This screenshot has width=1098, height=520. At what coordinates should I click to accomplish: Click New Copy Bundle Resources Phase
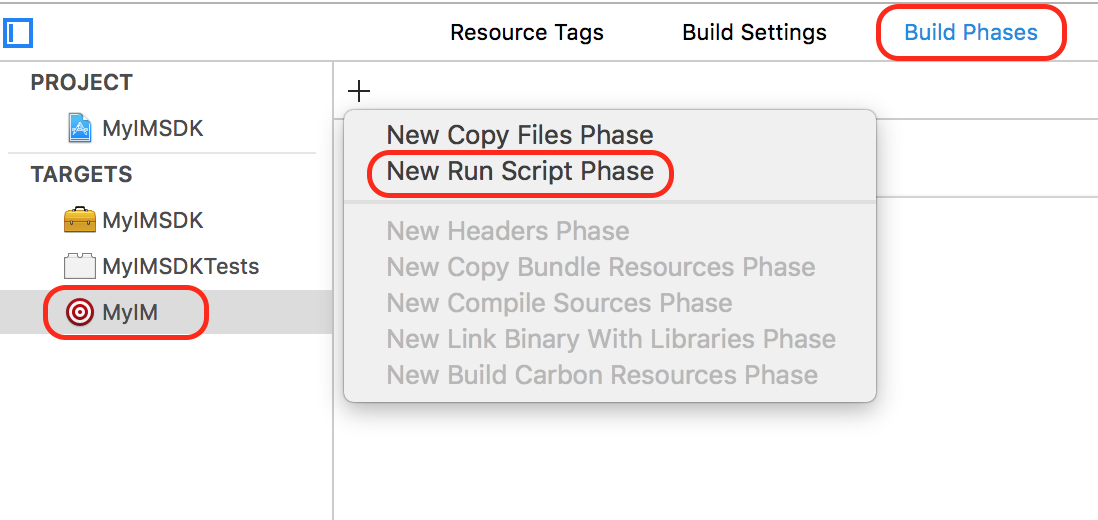click(x=600, y=267)
